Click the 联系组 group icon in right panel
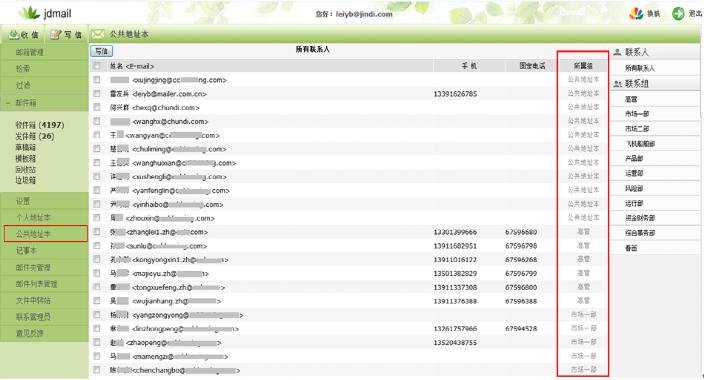Screen dimensions: 704x380 (x=618, y=84)
